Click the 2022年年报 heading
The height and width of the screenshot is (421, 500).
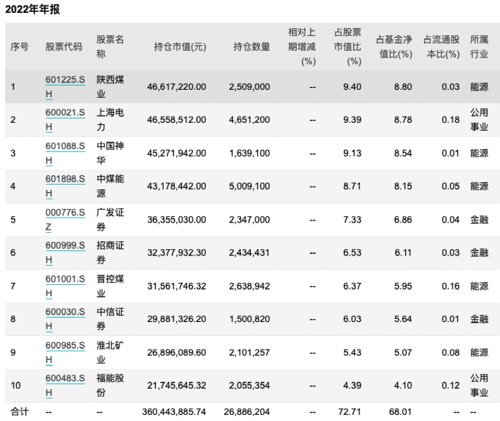tap(32, 9)
